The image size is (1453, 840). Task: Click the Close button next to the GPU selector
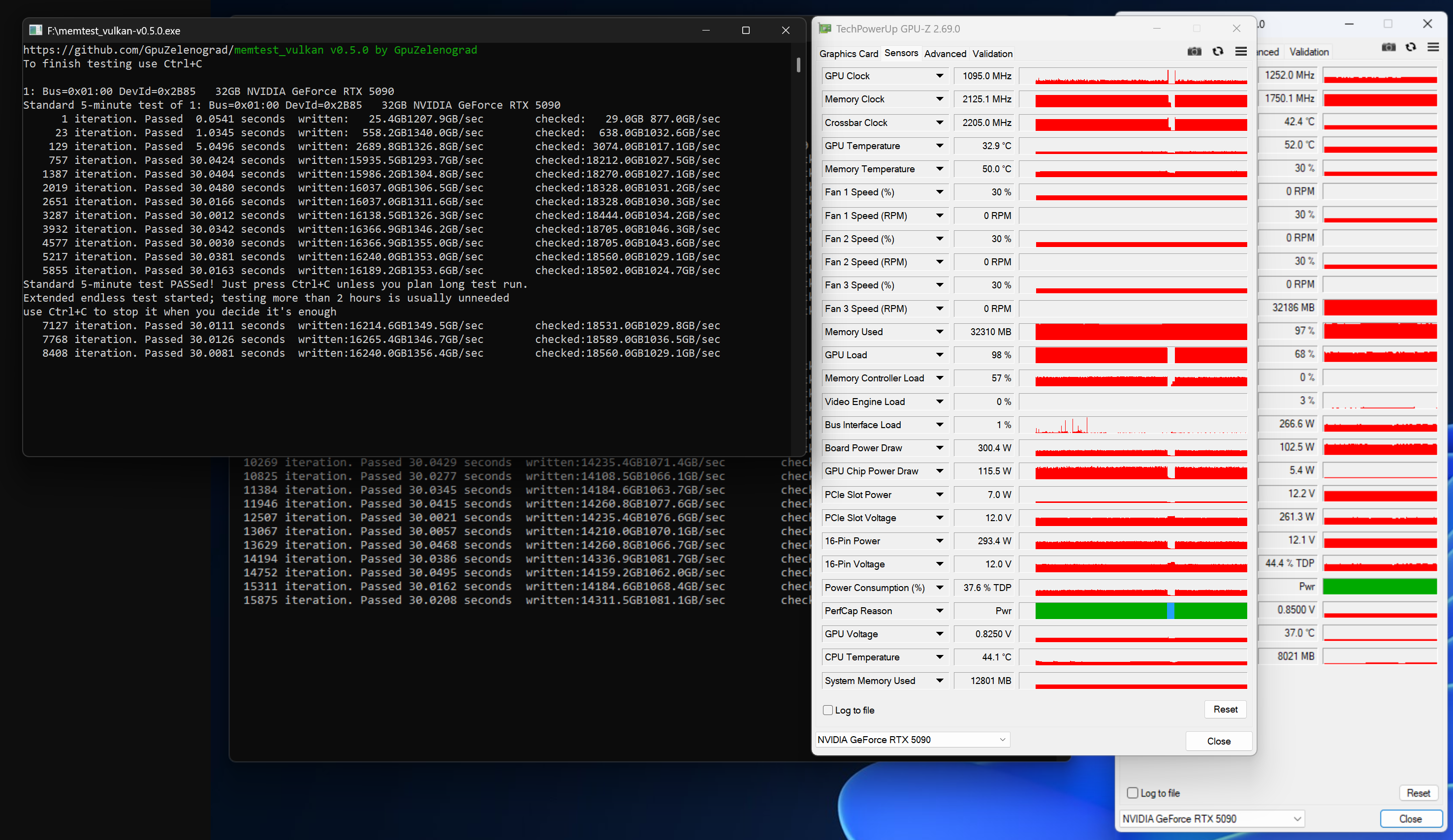[x=1218, y=741]
